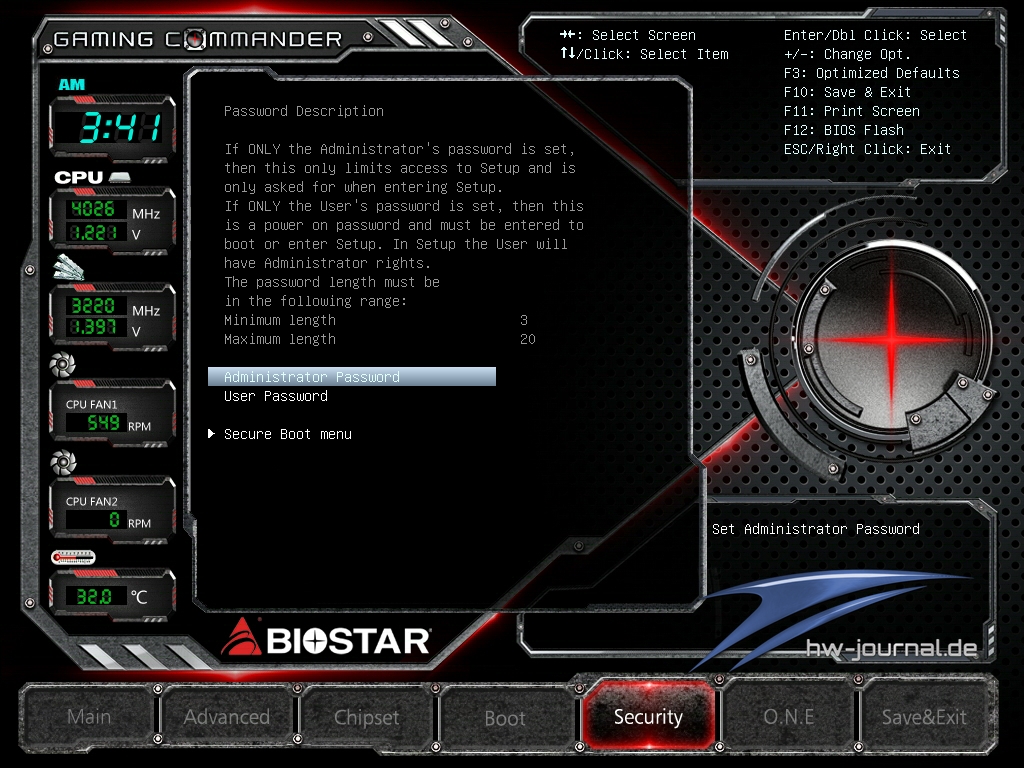Image resolution: width=1024 pixels, height=768 pixels.
Task: Select User Password entry
Action: pyautogui.click(x=276, y=396)
